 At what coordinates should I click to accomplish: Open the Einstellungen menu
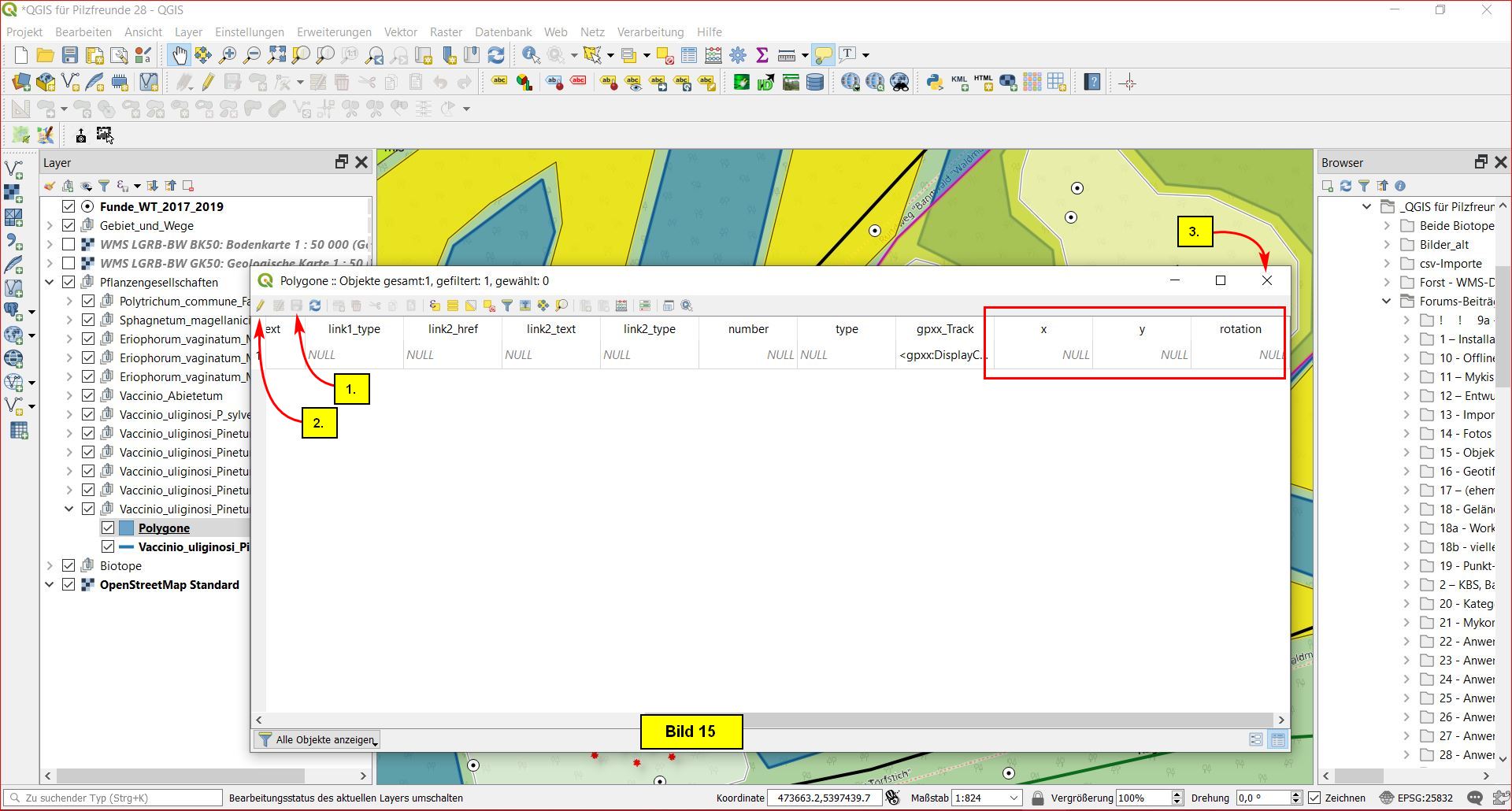[249, 32]
